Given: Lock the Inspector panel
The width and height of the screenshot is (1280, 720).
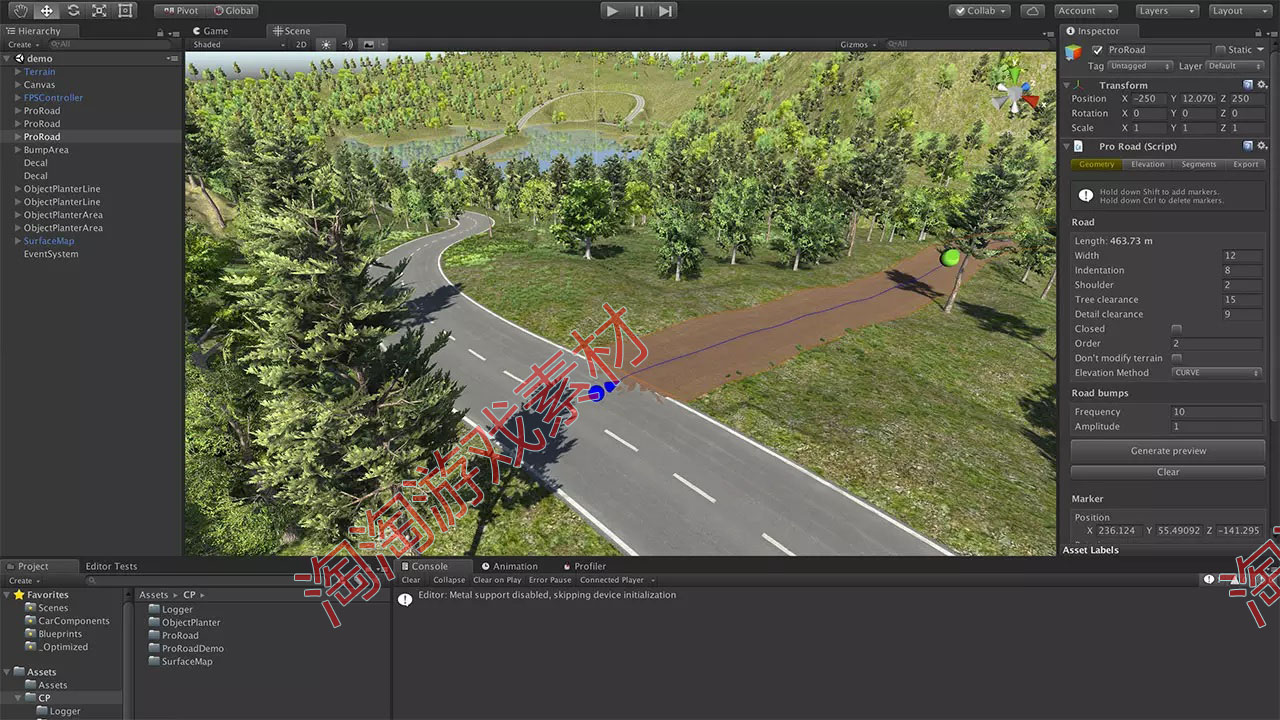Looking at the screenshot, I should click(1257, 32).
